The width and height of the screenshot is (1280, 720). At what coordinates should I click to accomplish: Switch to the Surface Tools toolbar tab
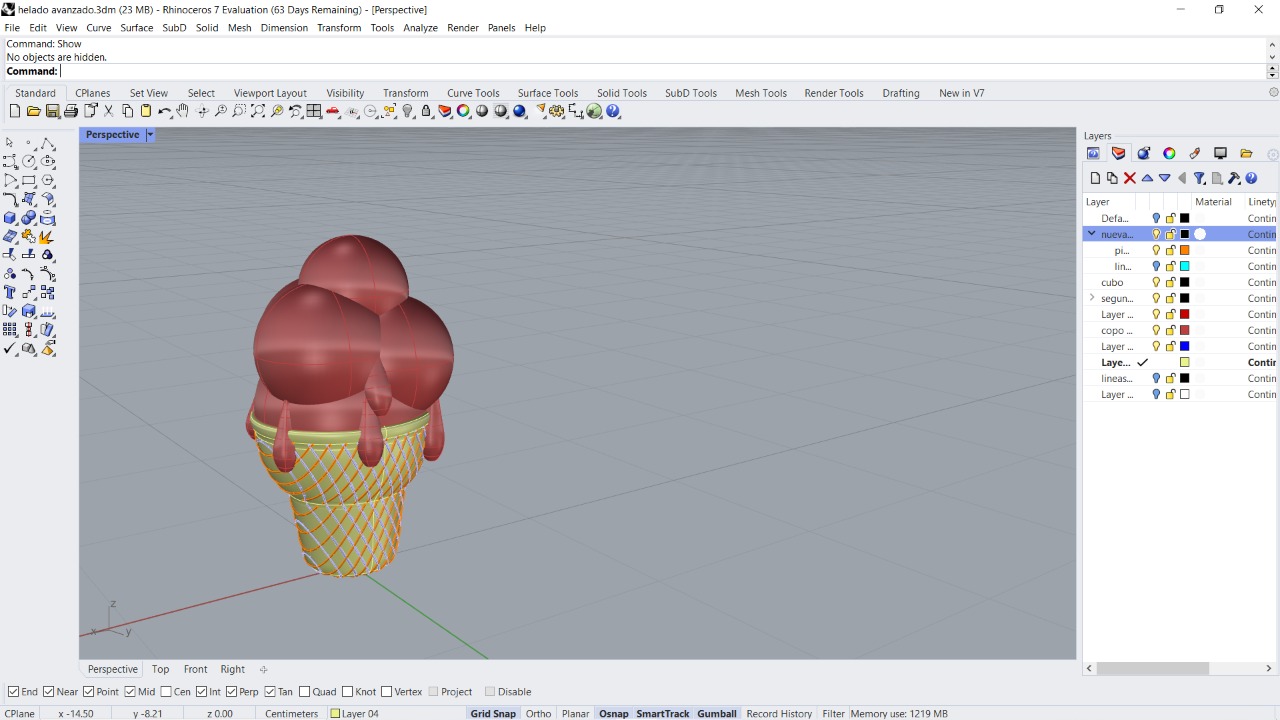547,93
